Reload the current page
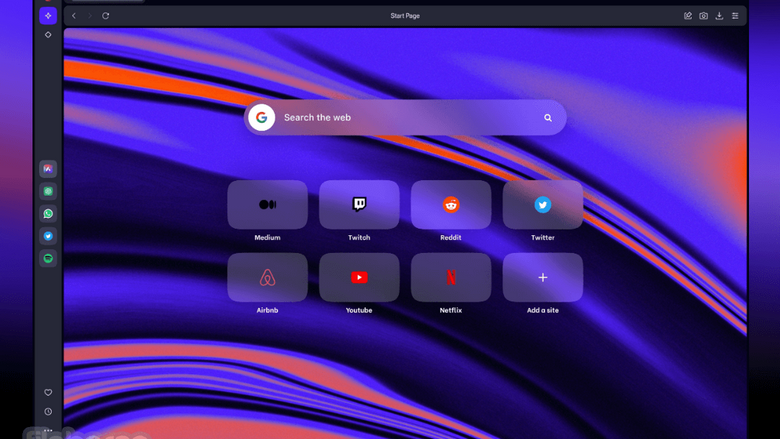 pyautogui.click(x=106, y=16)
